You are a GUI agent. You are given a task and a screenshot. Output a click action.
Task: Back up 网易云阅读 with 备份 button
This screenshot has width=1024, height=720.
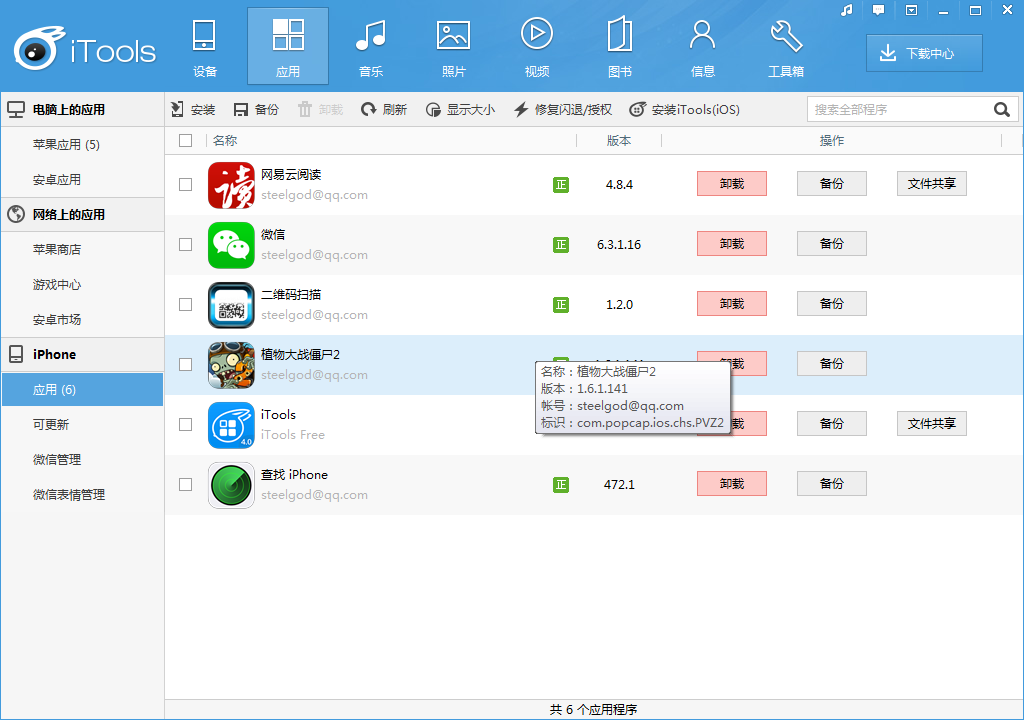(832, 184)
